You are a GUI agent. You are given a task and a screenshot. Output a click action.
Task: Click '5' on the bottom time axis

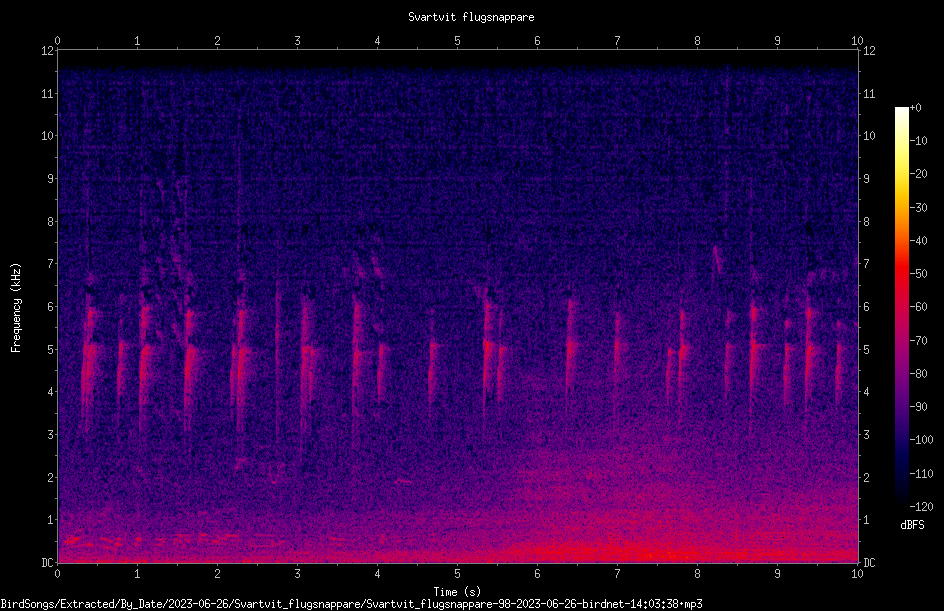pyautogui.click(x=458, y=574)
